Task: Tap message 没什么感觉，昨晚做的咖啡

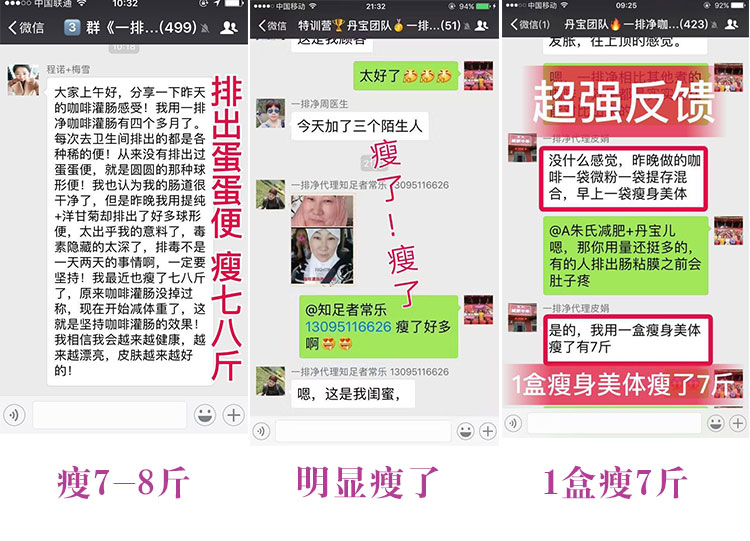Action: point(623,177)
